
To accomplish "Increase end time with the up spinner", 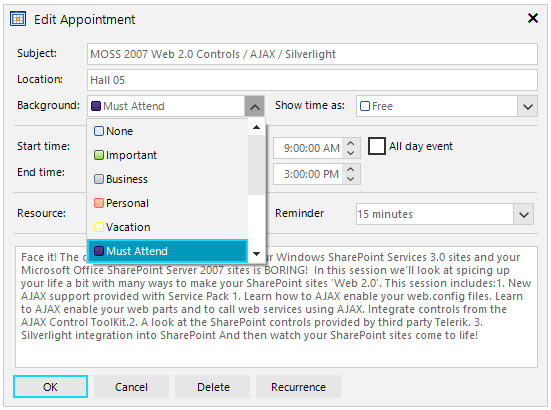I will (x=350, y=169).
